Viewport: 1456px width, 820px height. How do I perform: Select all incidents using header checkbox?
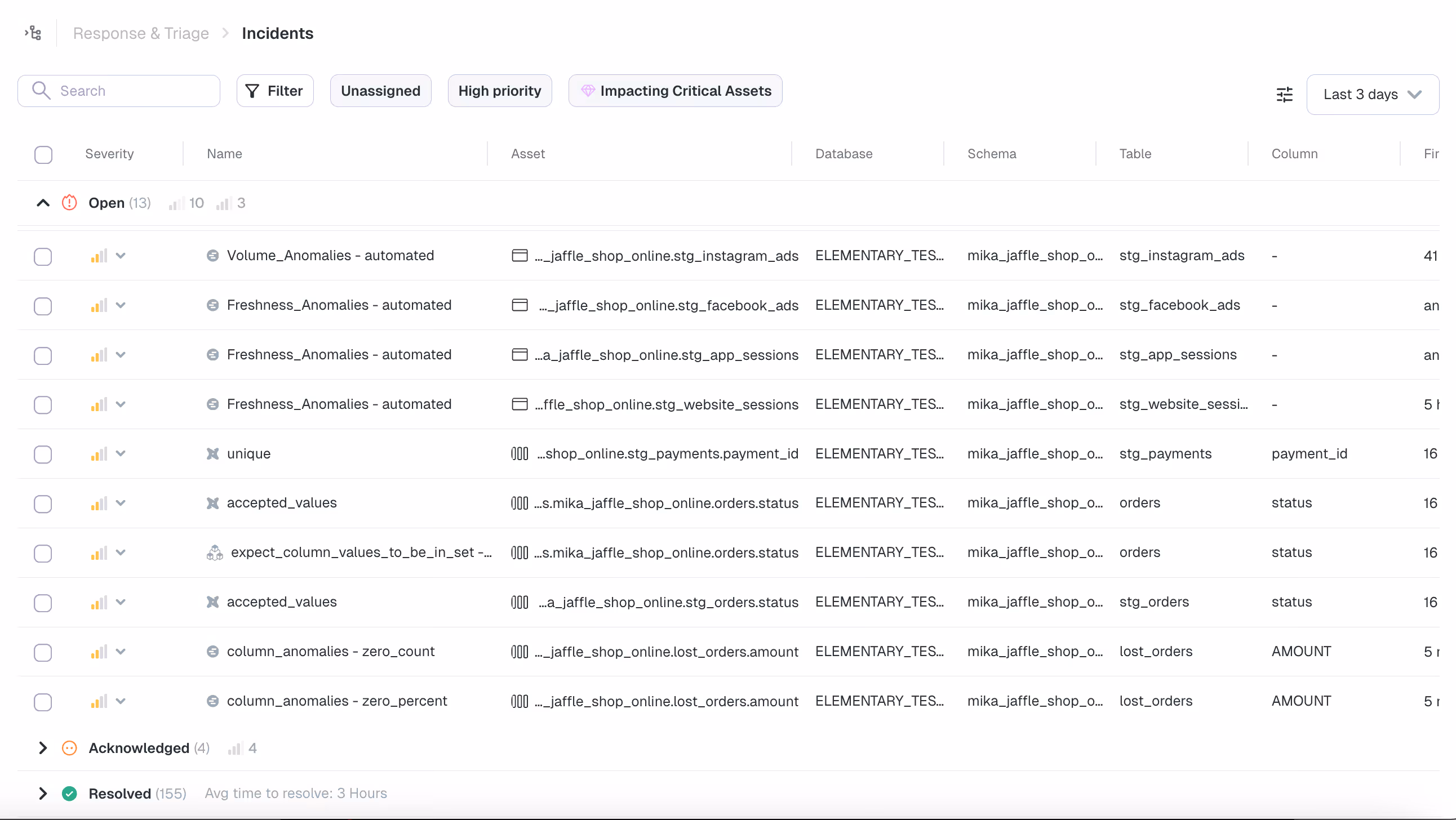pos(43,154)
